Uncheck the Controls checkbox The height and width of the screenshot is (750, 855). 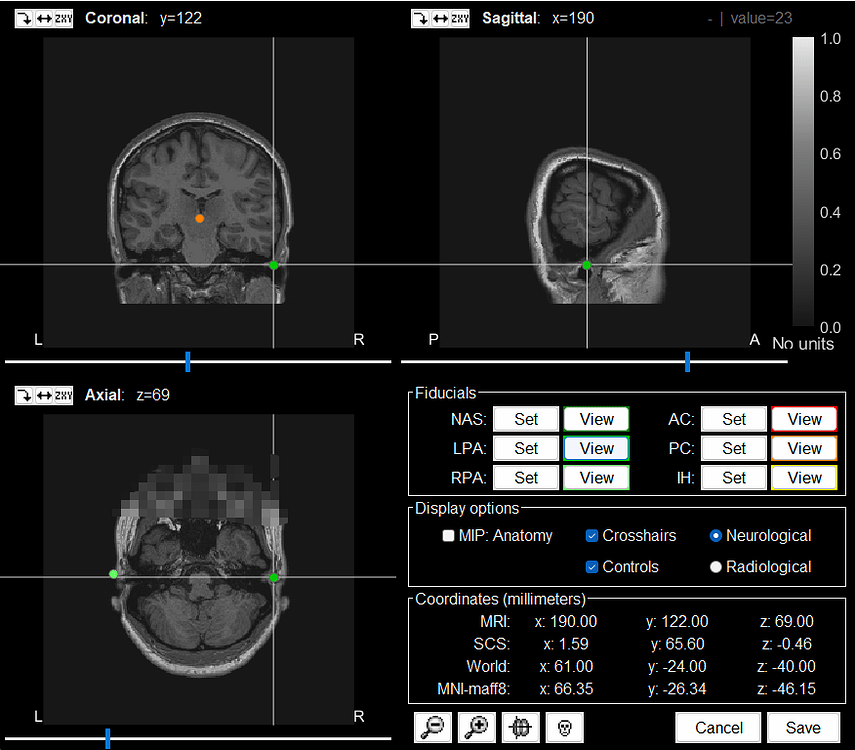(592, 567)
